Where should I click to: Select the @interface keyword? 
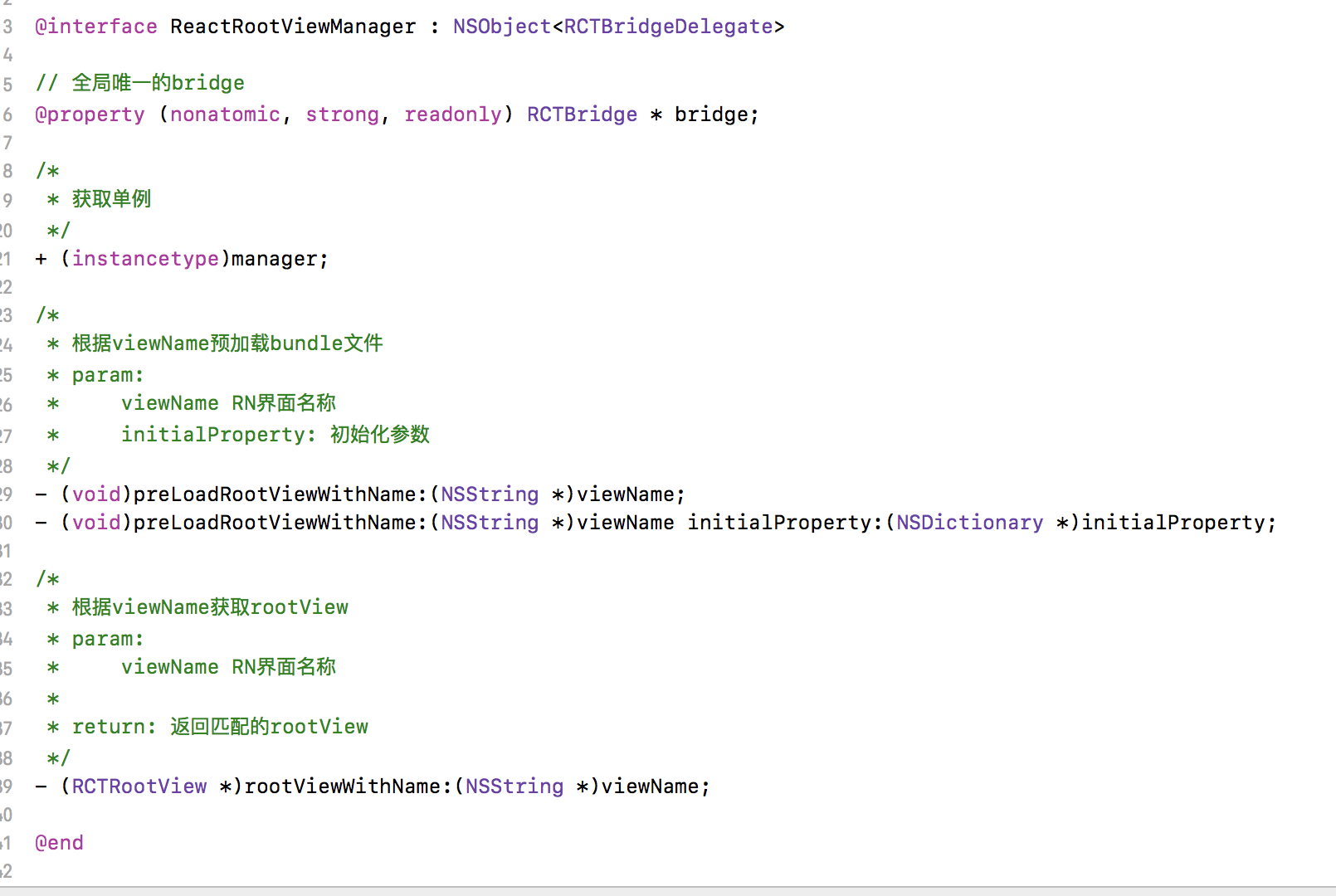(x=96, y=27)
